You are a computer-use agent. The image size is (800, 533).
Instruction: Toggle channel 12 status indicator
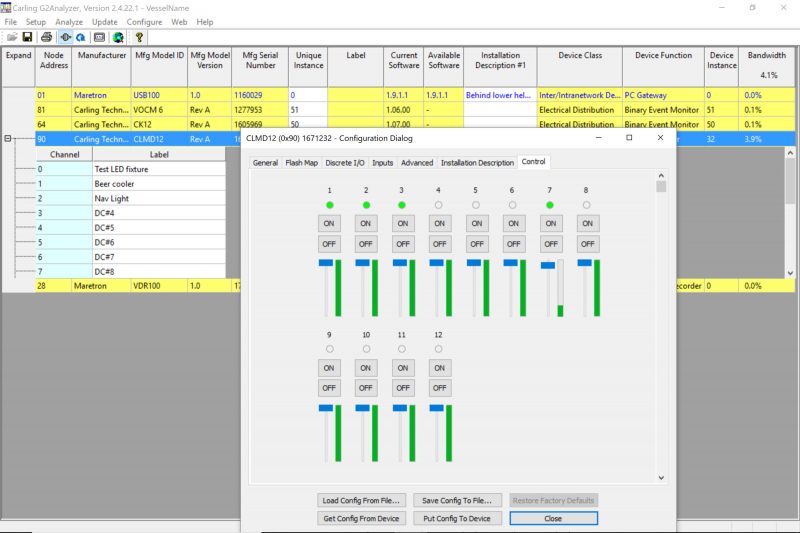click(x=438, y=349)
